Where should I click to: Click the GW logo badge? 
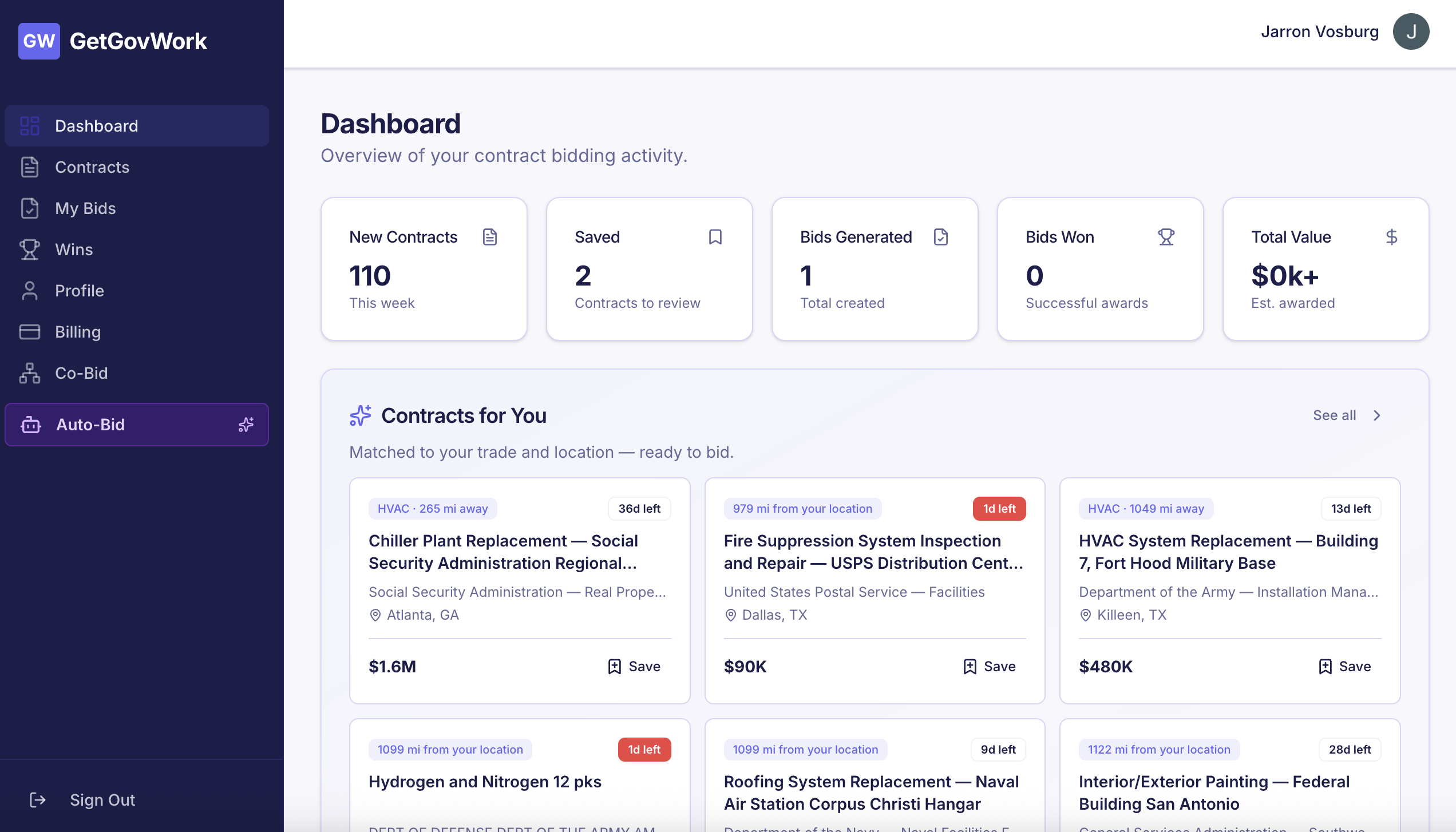coord(39,41)
